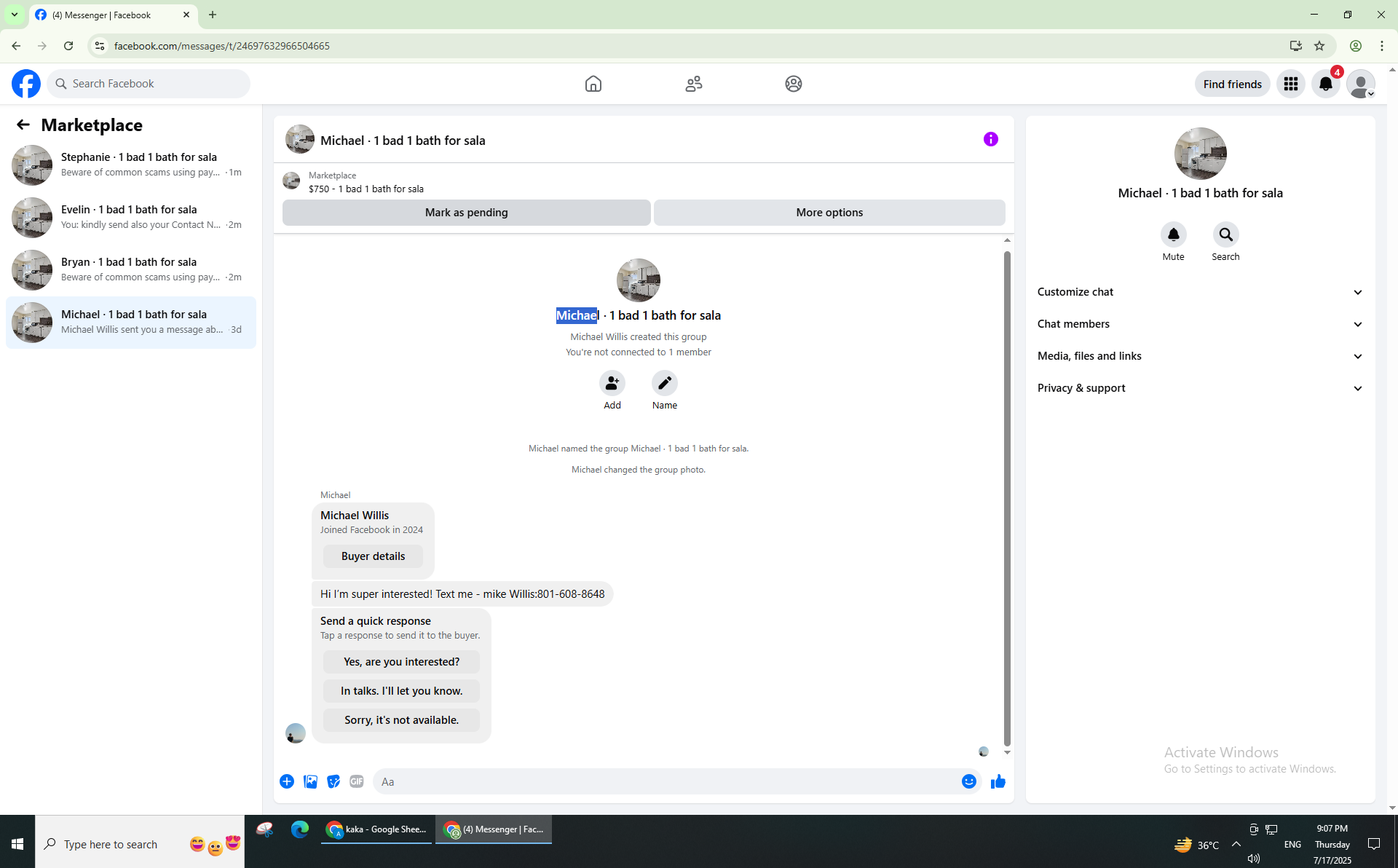Open the Bryan conversation
This screenshot has height=868, width=1398.
(131, 269)
